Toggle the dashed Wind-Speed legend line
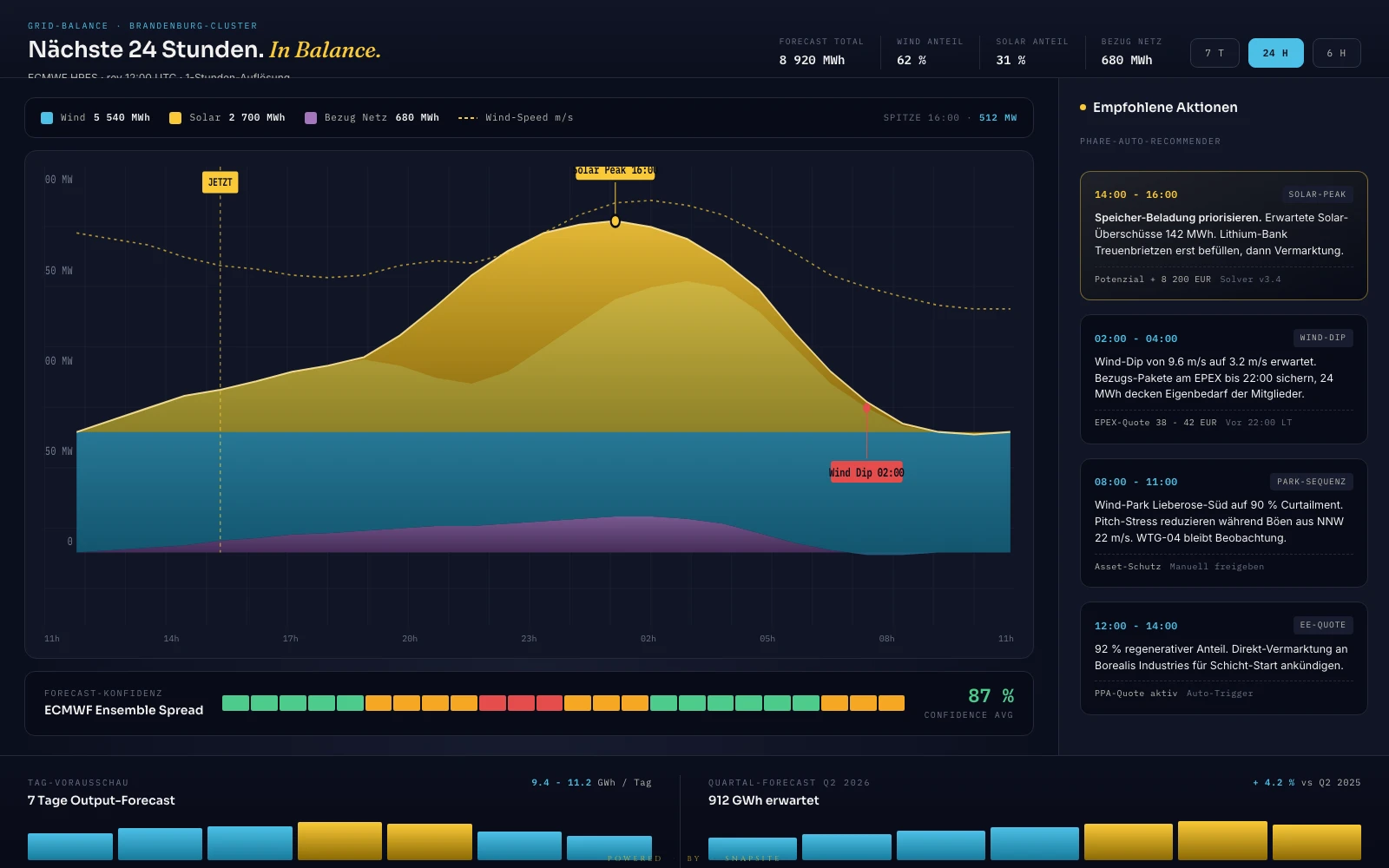1389x868 pixels. pyautogui.click(x=468, y=118)
